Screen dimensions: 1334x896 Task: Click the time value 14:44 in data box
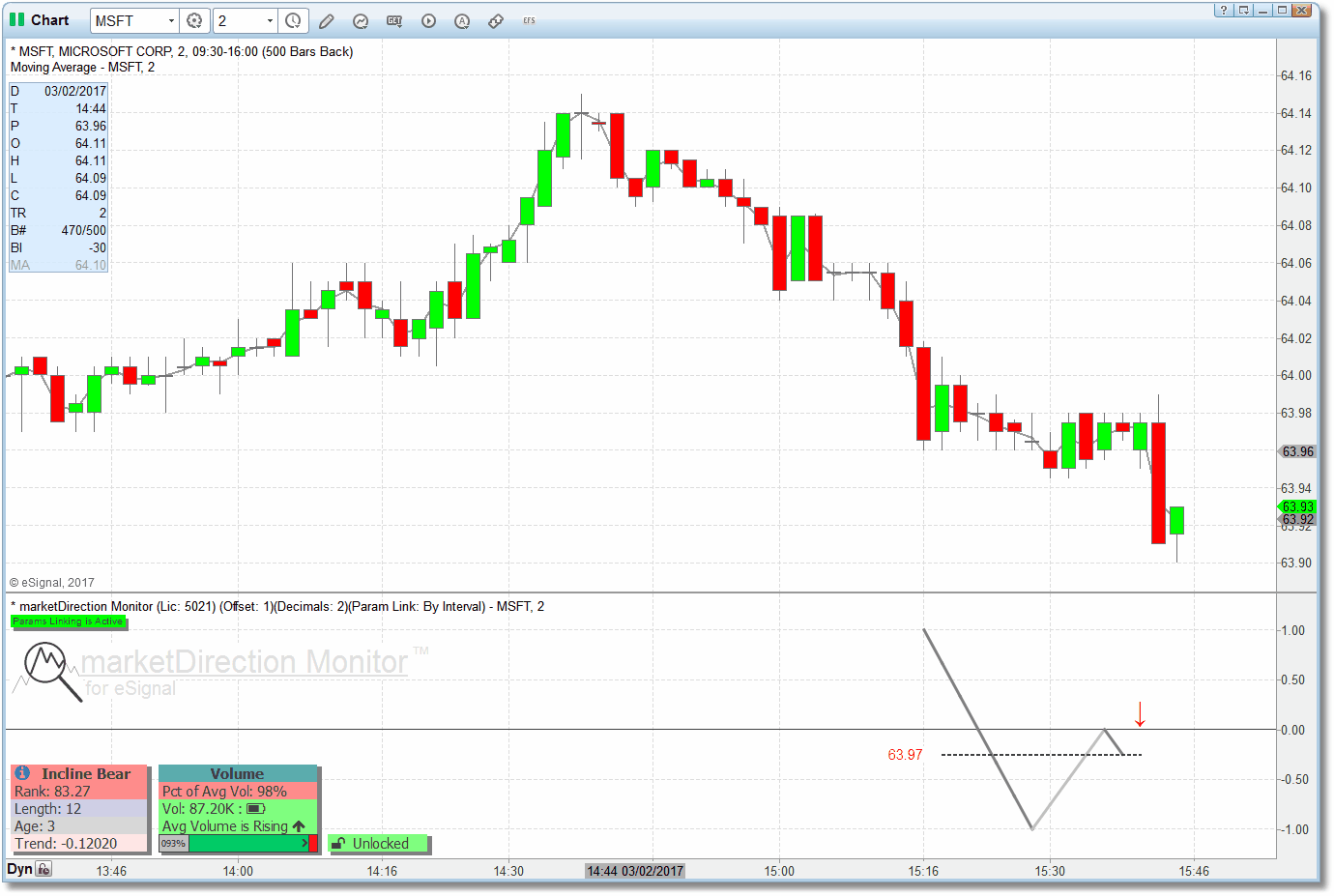91,108
